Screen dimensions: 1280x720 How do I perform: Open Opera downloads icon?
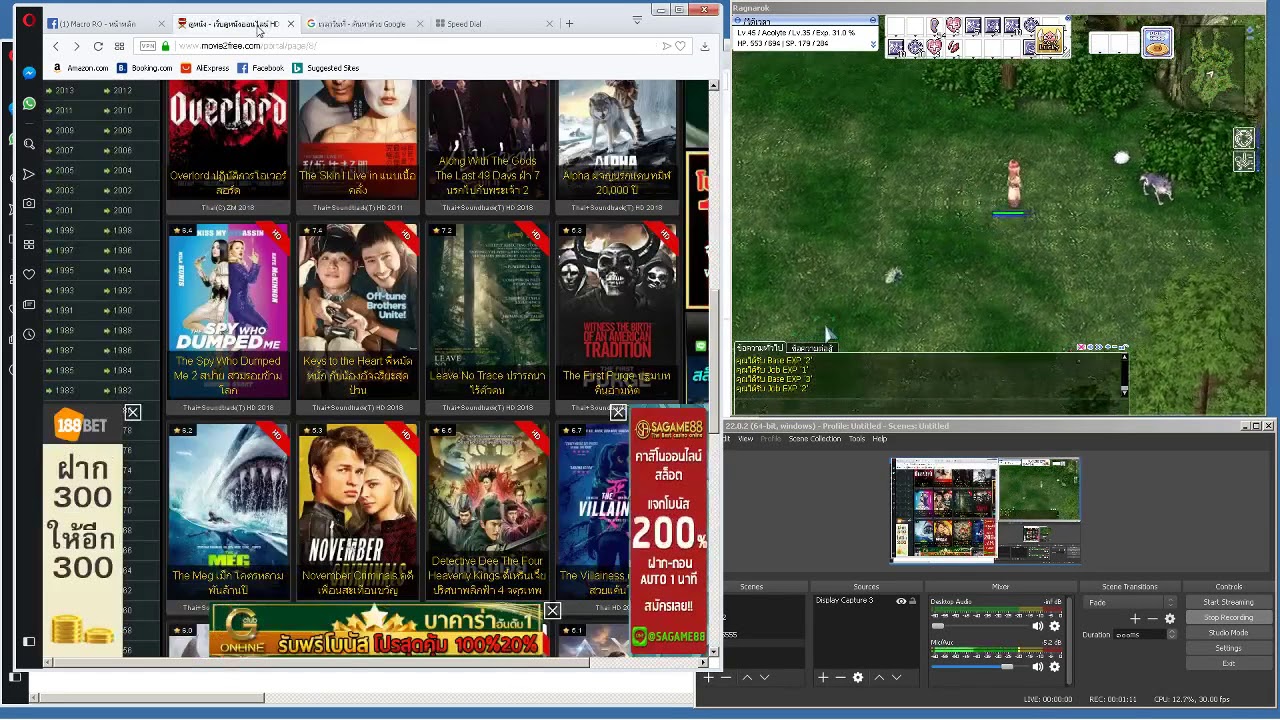coord(704,46)
